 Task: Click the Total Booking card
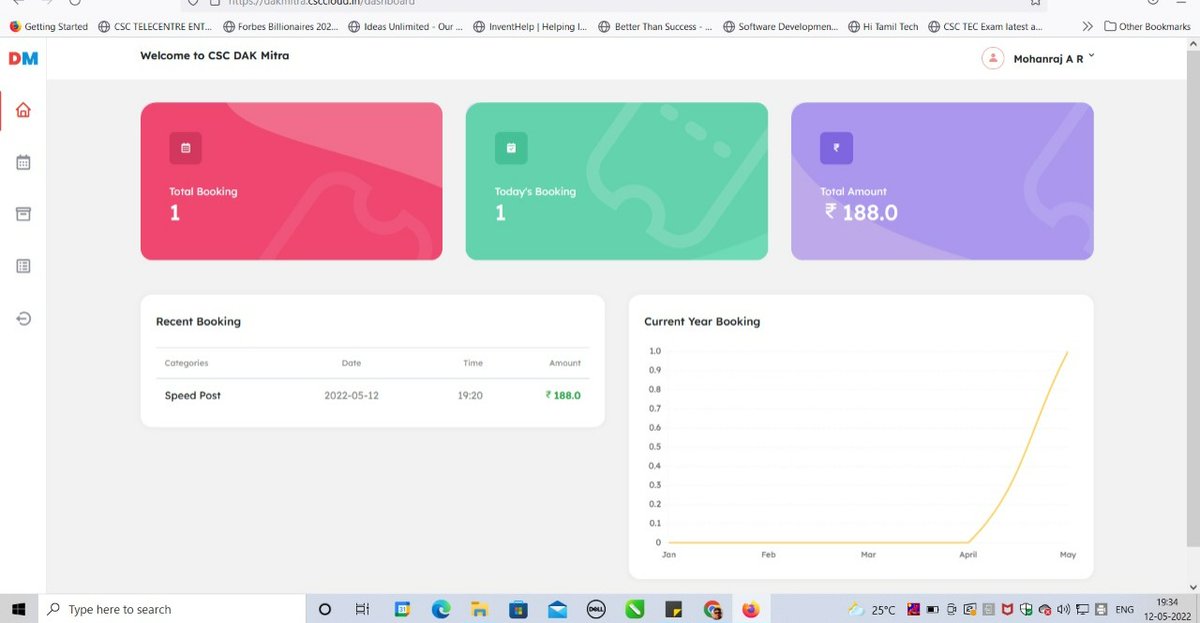point(291,181)
